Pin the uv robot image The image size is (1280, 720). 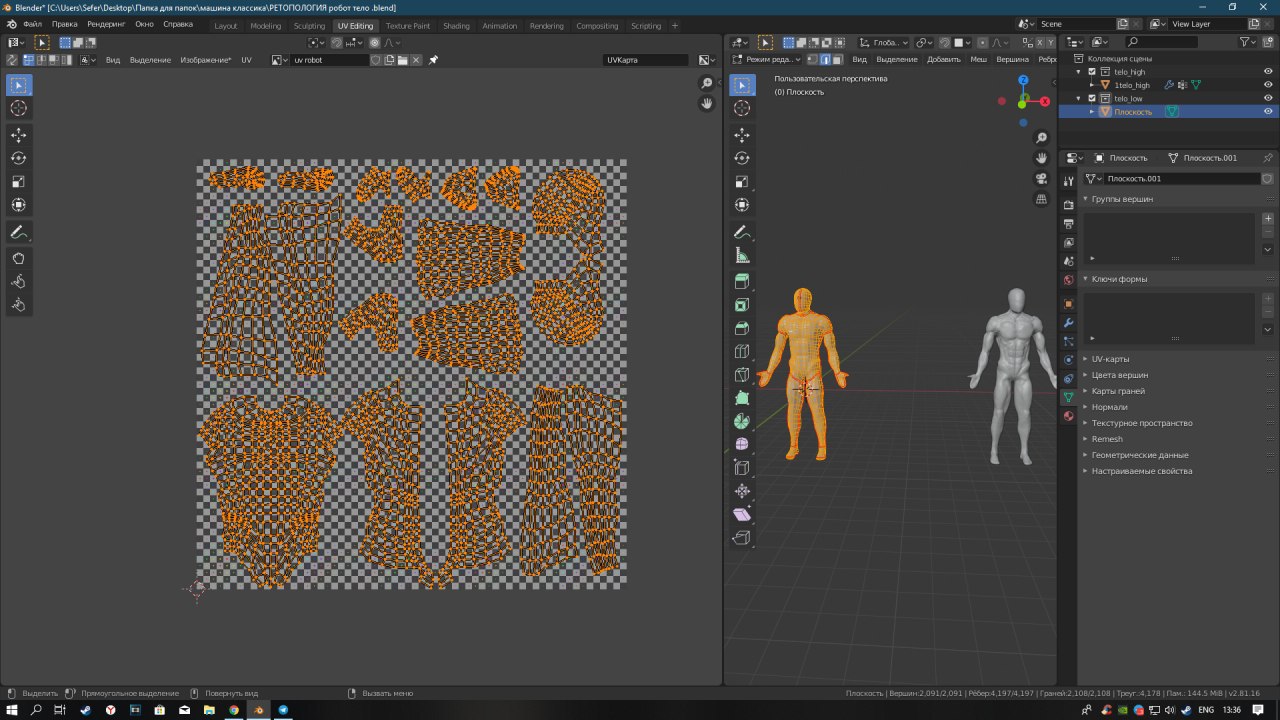point(433,60)
